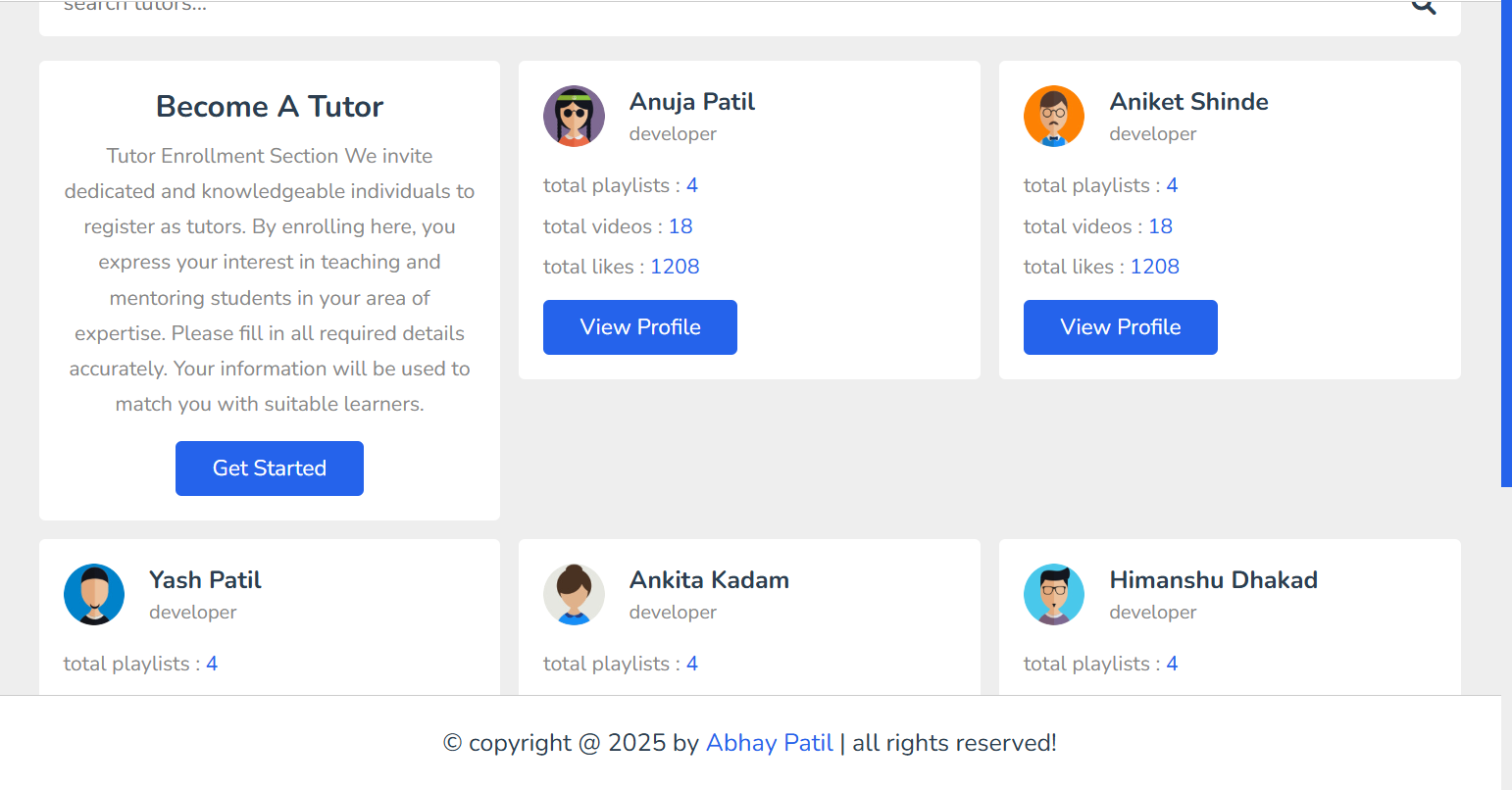The height and width of the screenshot is (790, 1512).
Task: Click Ankita Kadam's avatar icon
Action: coord(574,594)
